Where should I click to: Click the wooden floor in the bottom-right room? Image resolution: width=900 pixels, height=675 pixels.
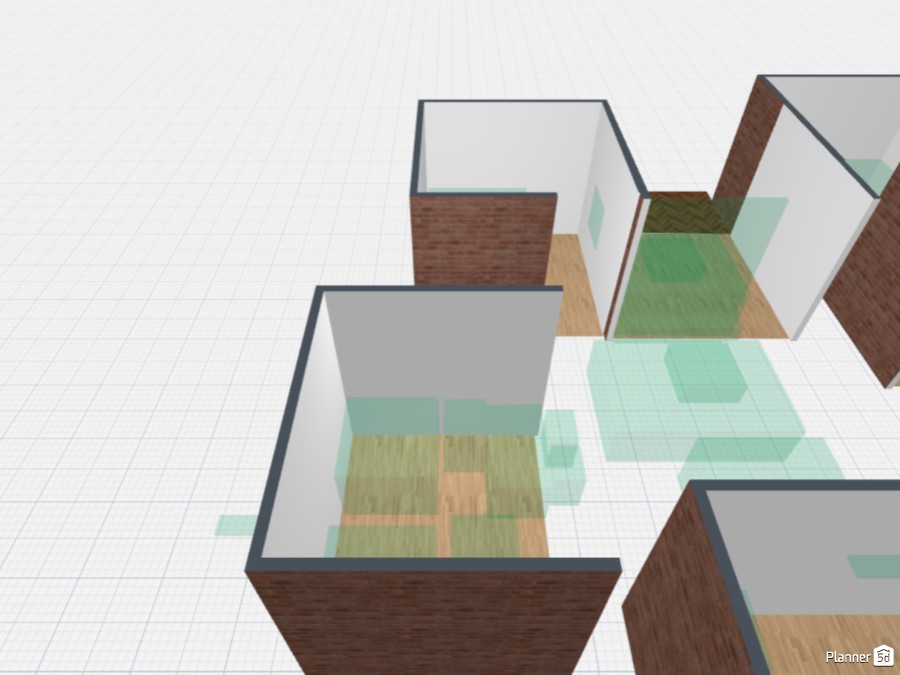(x=790, y=640)
